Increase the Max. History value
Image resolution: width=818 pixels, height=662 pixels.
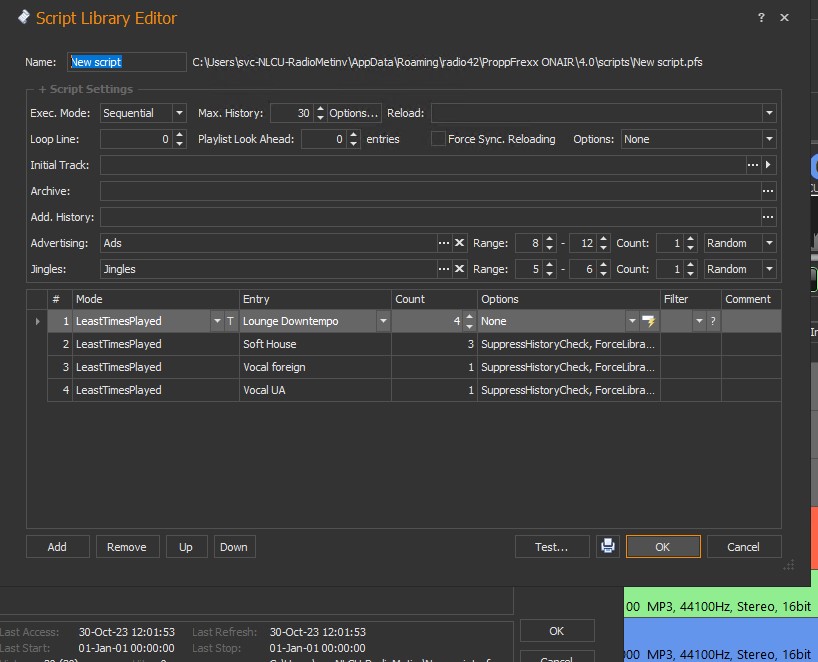click(320, 109)
